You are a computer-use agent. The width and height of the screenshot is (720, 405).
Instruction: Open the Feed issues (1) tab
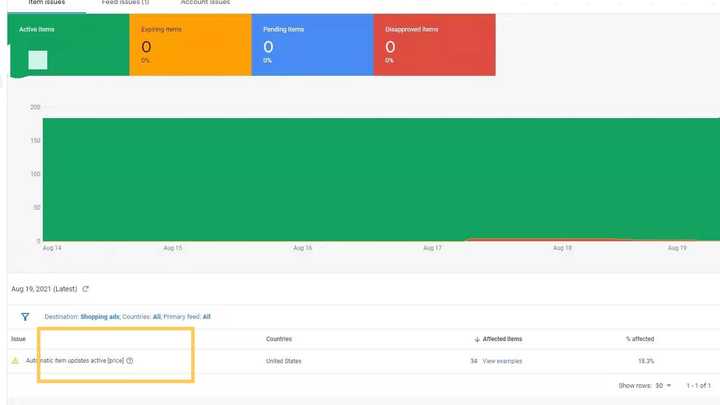(125, 3)
